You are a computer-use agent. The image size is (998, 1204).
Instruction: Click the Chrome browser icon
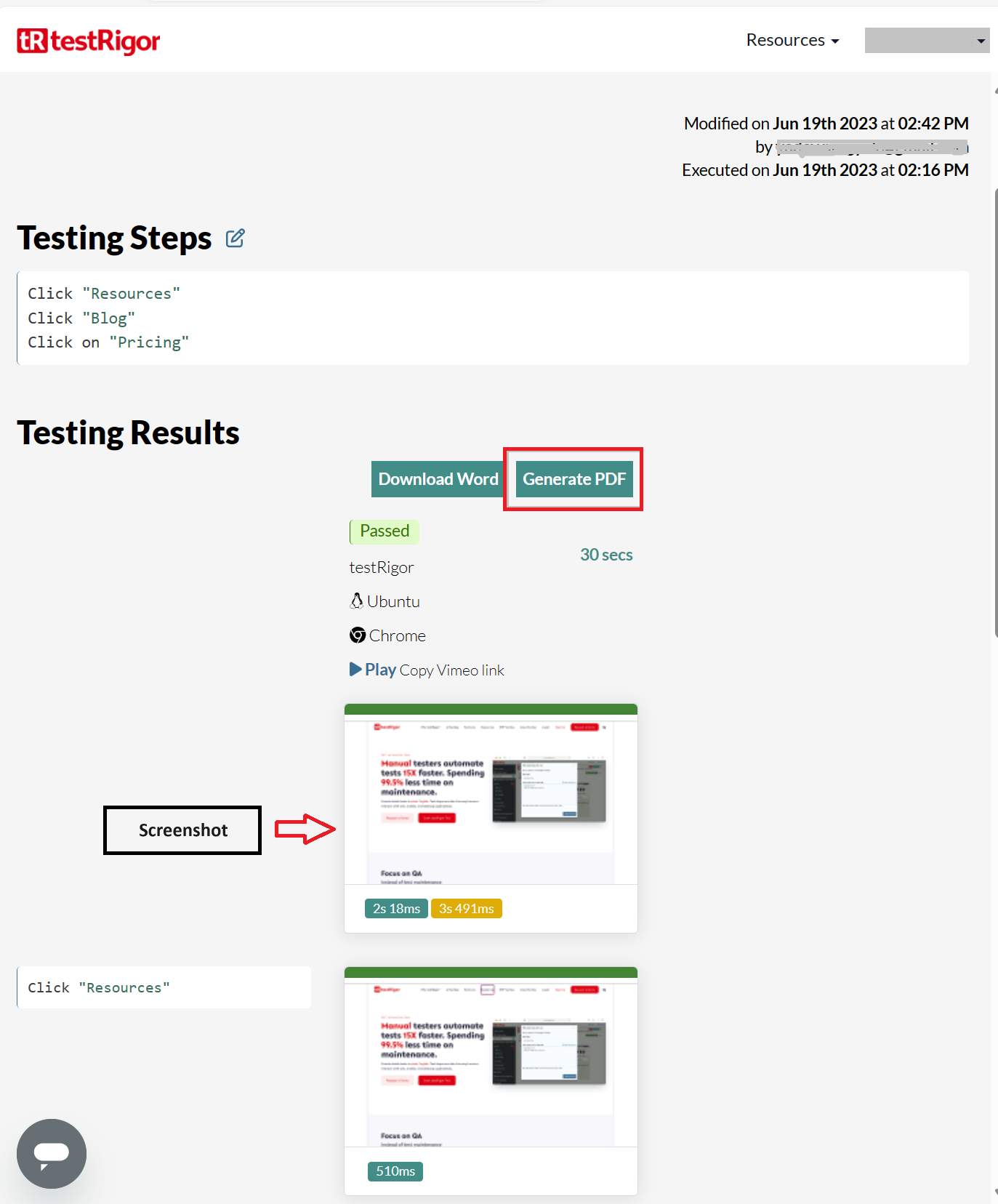[358, 635]
